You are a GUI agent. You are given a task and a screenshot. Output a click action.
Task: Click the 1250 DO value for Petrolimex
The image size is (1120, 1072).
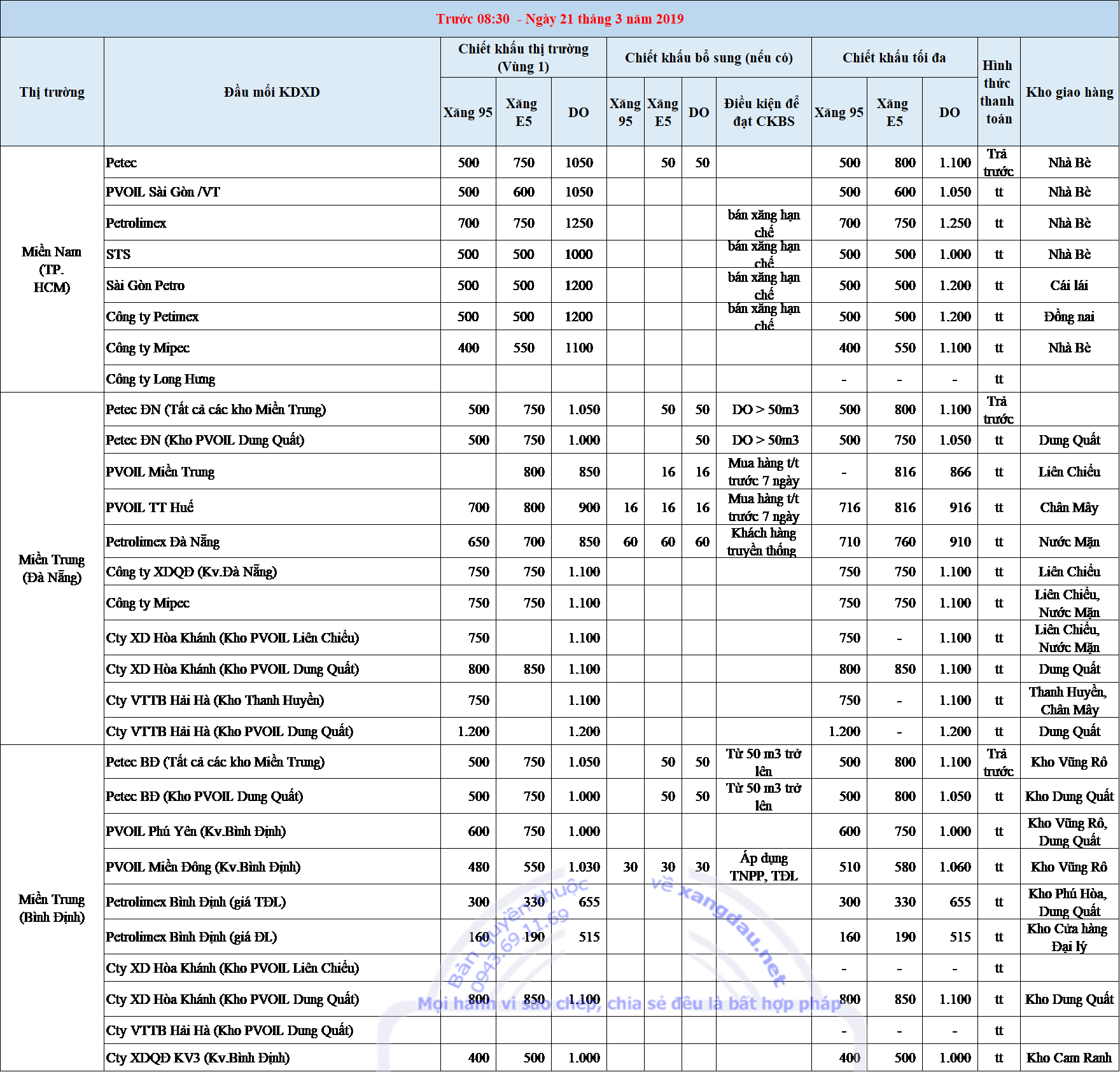[x=578, y=223]
